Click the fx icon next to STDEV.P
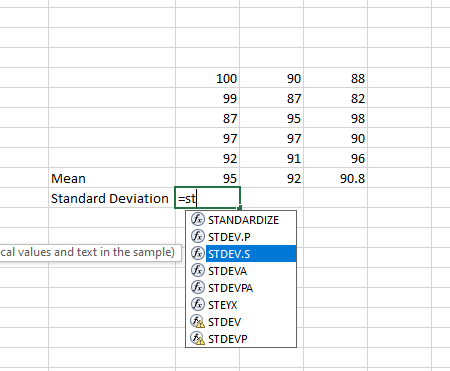Viewport: 450px width, 371px height. coord(198,237)
